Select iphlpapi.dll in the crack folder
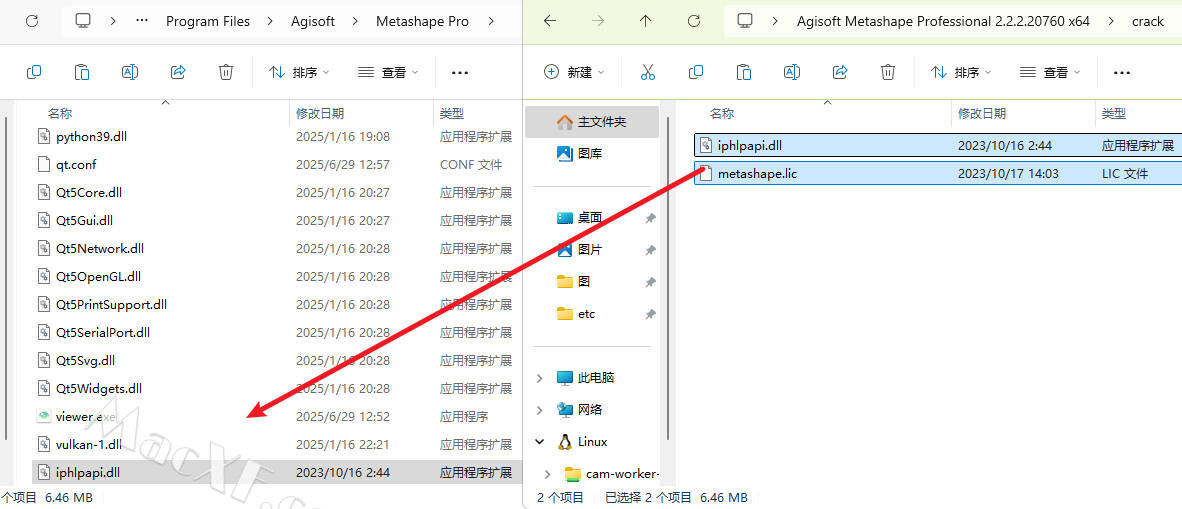Screen dimensions: 1182x509 pyautogui.click(x=937, y=146)
